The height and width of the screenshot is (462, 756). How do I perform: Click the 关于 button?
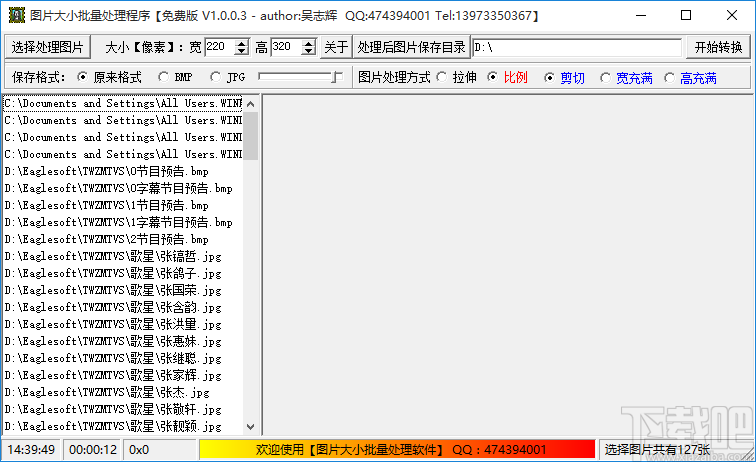pyautogui.click(x=336, y=47)
